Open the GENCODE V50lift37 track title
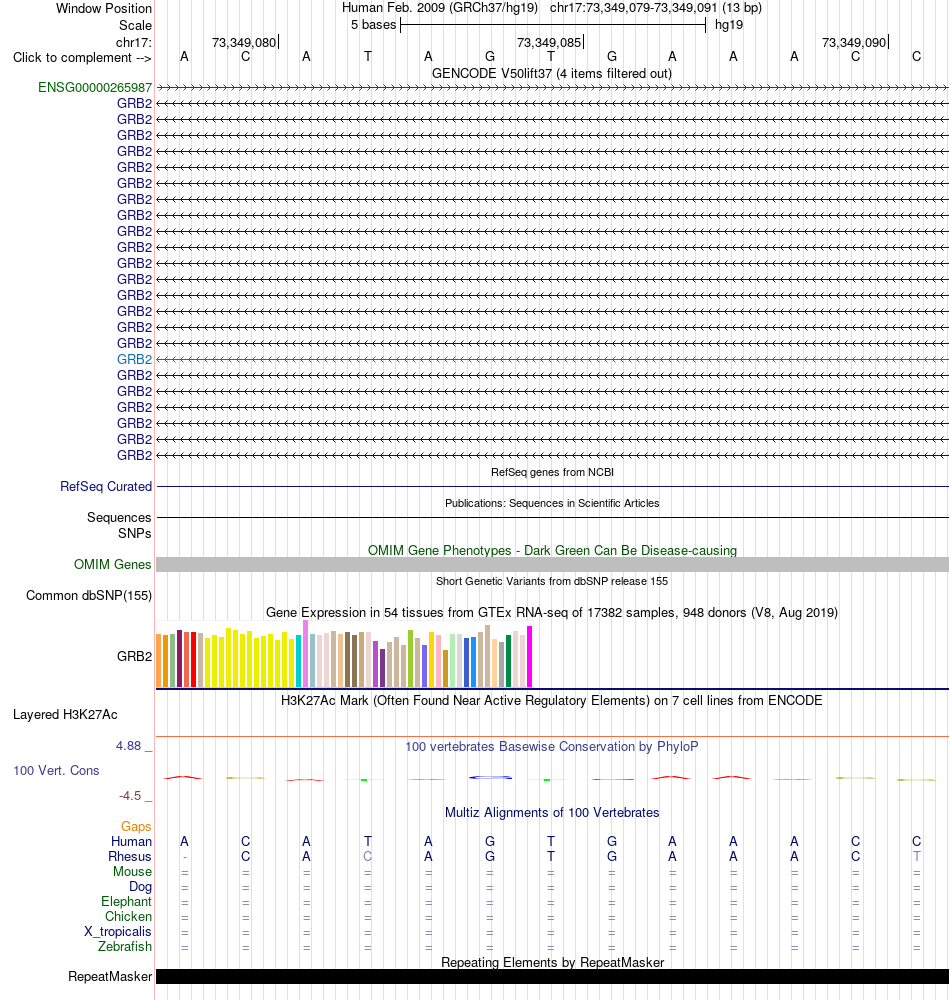 [x=552, y=73]
